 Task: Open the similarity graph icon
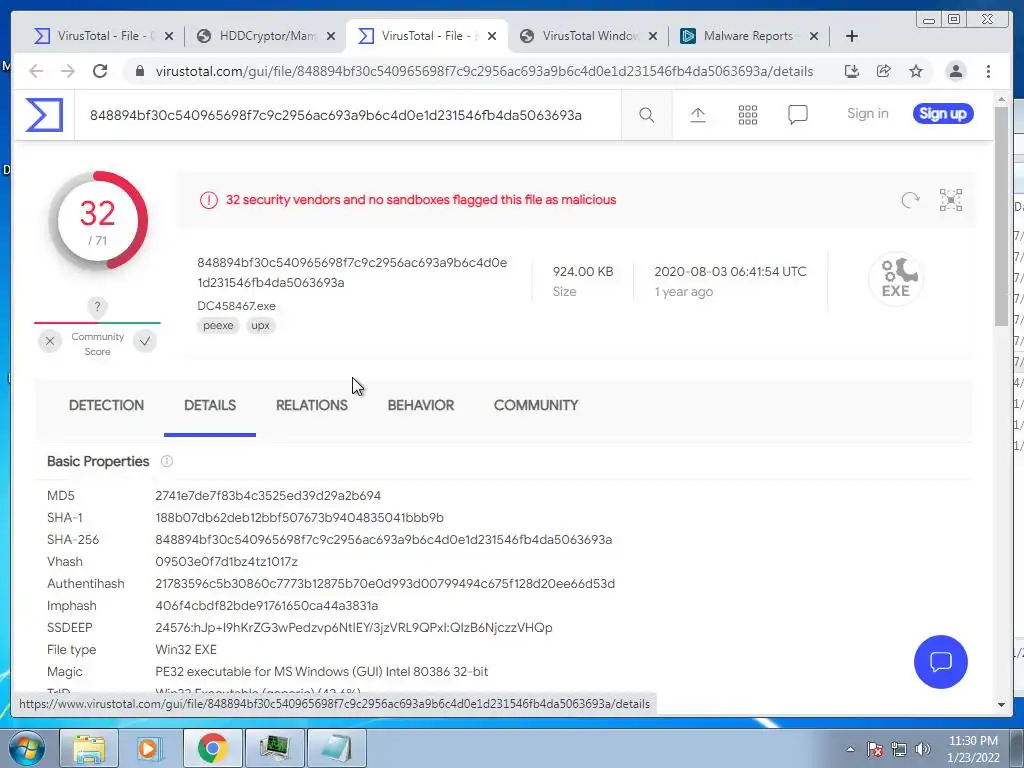tap(951, 200)
